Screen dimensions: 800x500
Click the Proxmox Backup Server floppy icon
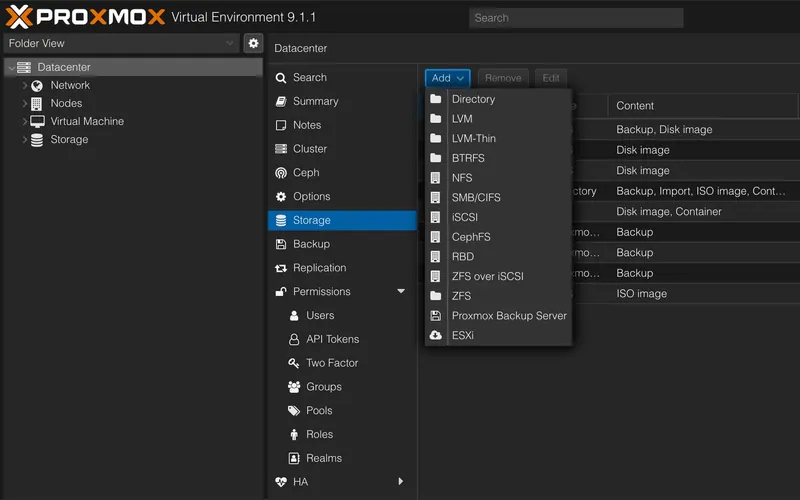(x=435, y=316)
